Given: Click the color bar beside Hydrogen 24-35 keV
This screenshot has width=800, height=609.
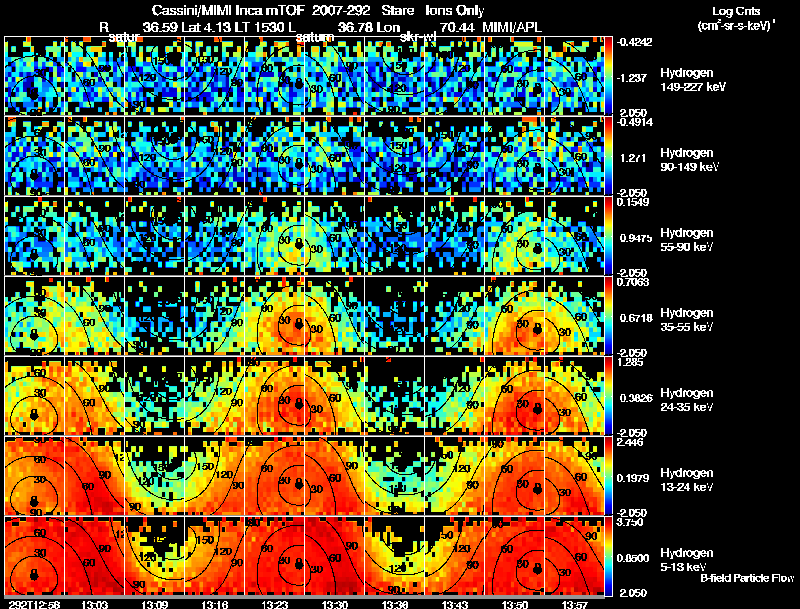Looking at the screenshot, I should 609,396.
